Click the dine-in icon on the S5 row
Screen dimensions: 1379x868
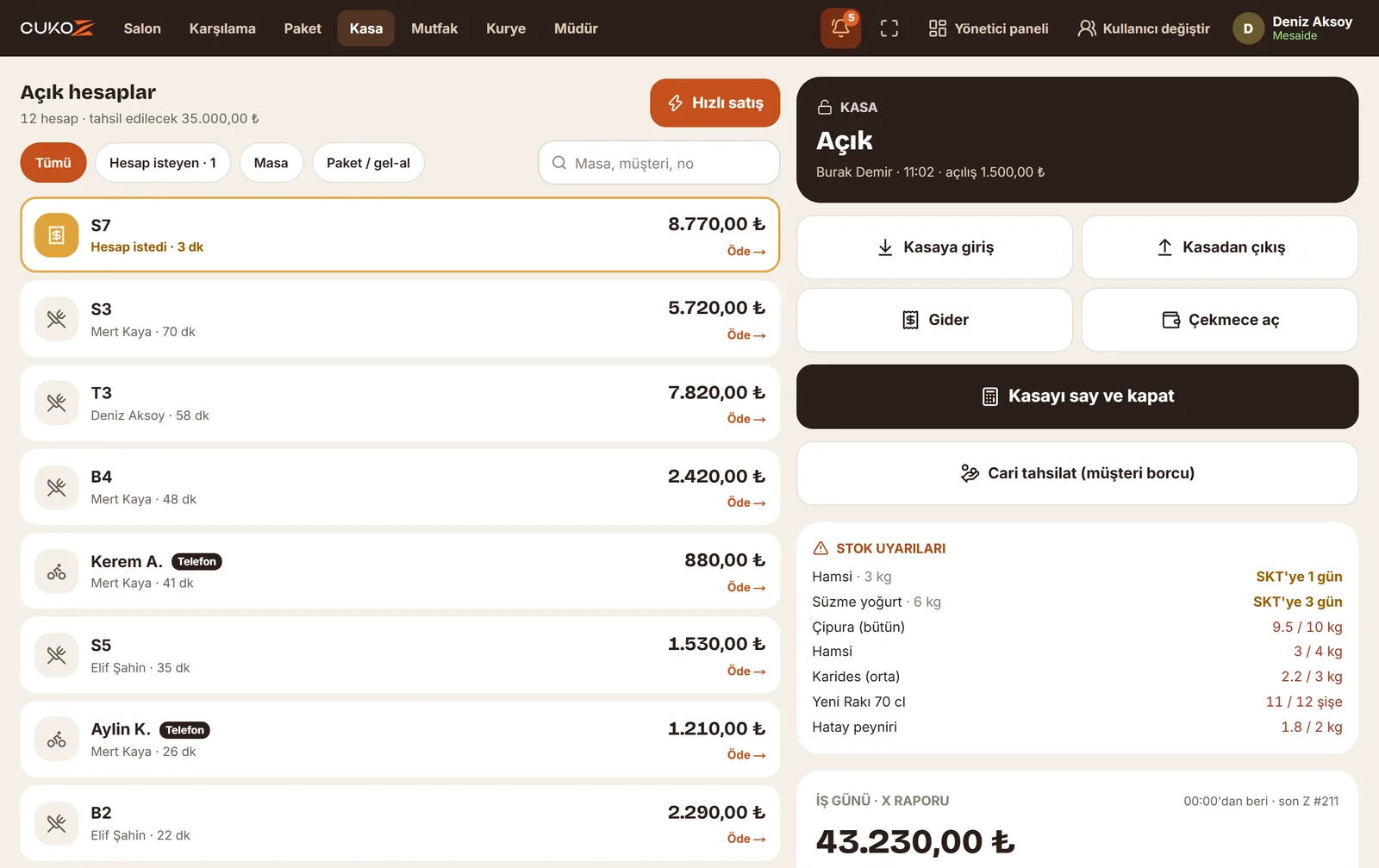coord(56,655)
